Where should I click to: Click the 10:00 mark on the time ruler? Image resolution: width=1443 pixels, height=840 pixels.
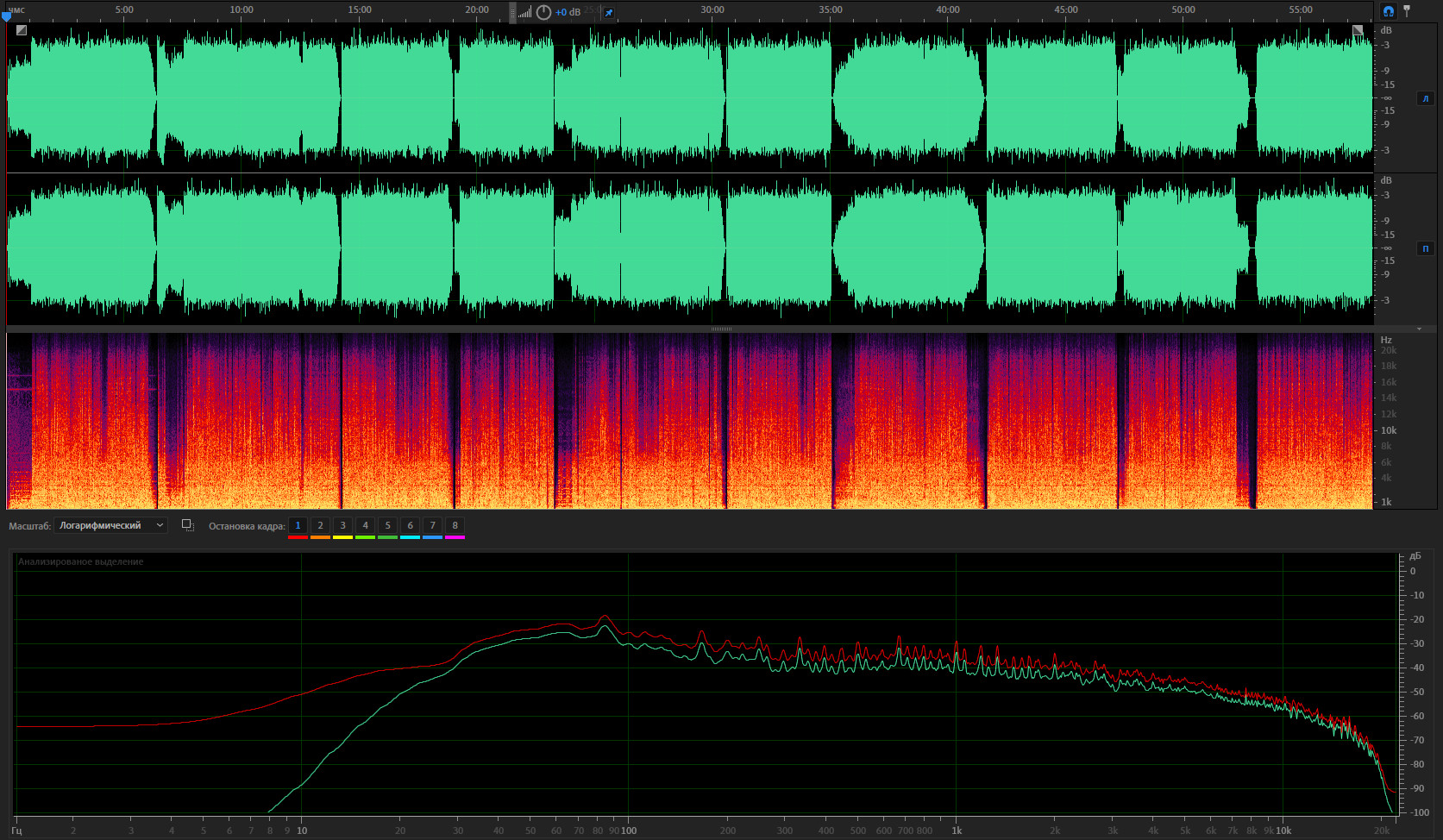tap(242, 9)
